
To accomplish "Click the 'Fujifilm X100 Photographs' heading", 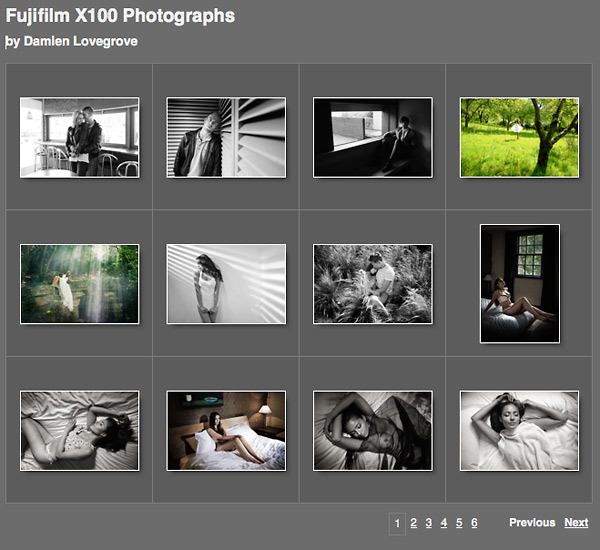I will [120, 16].
